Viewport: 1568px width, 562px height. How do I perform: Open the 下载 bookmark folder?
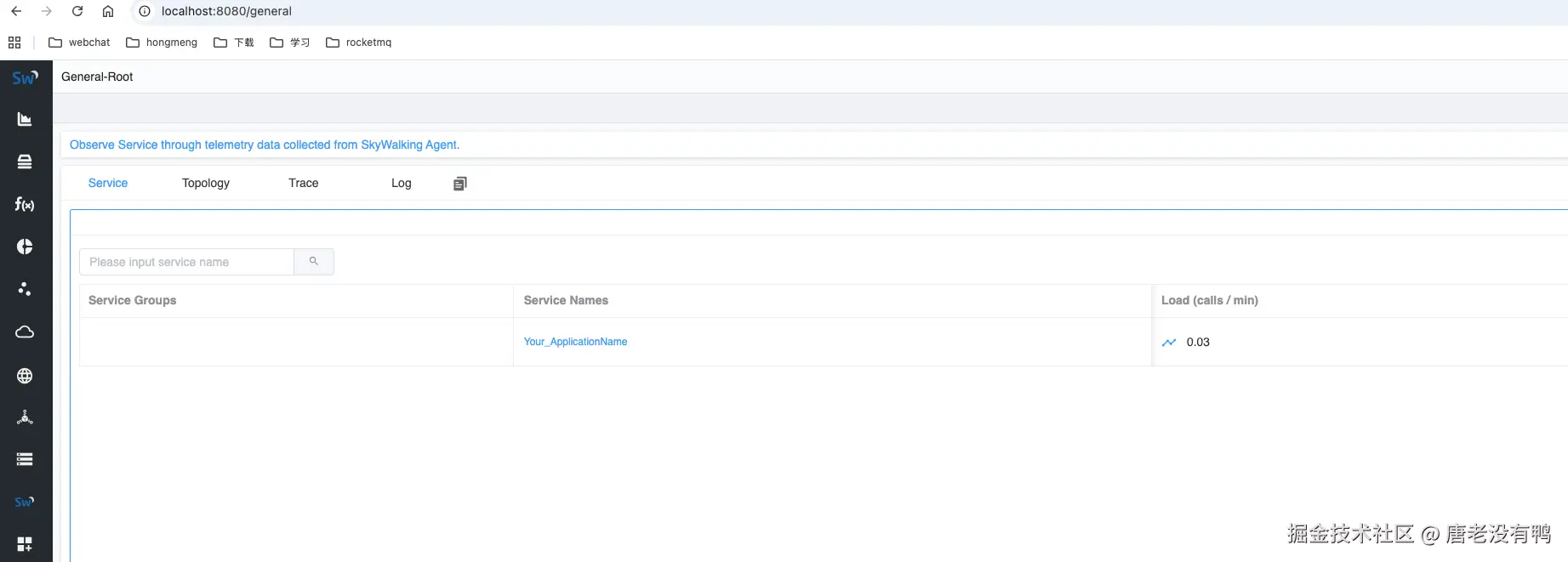[x=234, y=43]
